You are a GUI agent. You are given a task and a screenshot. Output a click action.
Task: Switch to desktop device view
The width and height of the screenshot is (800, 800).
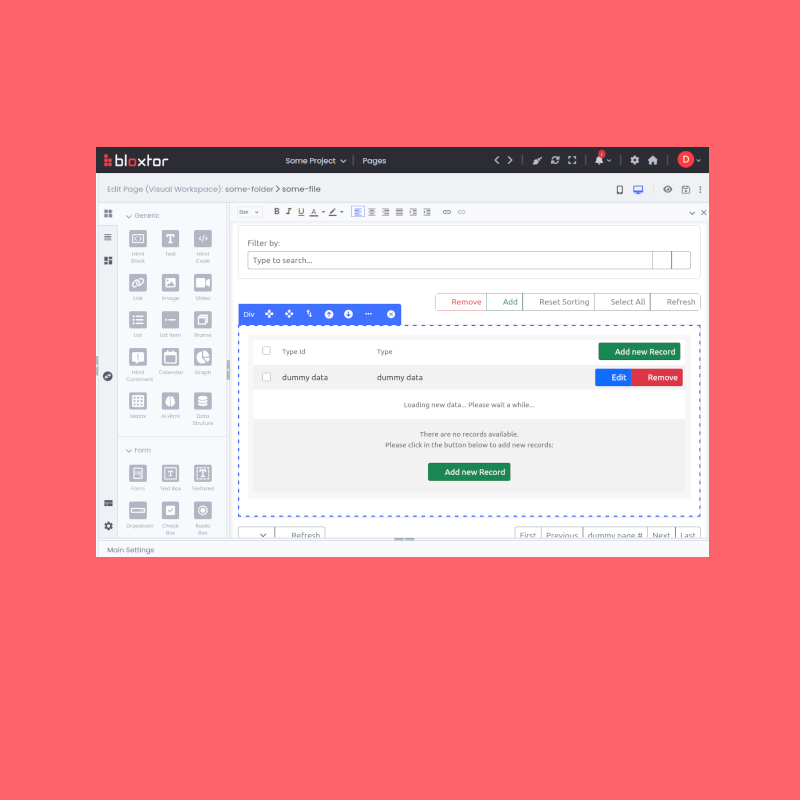[x=638, y=190]
